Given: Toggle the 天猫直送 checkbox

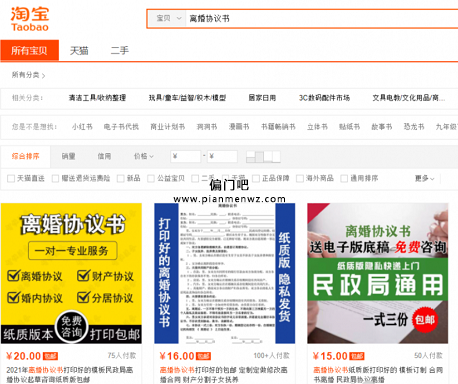Looking at the screenshot, I should [11, 179].
